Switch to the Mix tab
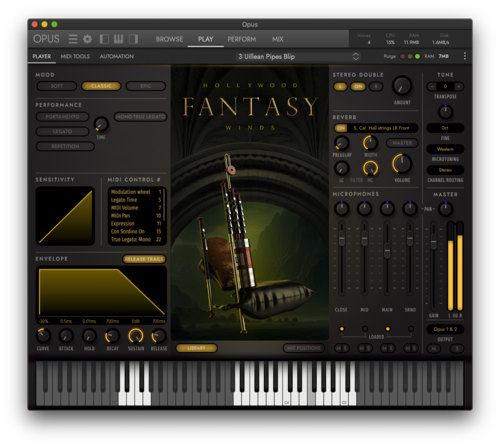The height and width of the screenshot is (447, 500). pyautogui.click(x=277, y=39)
